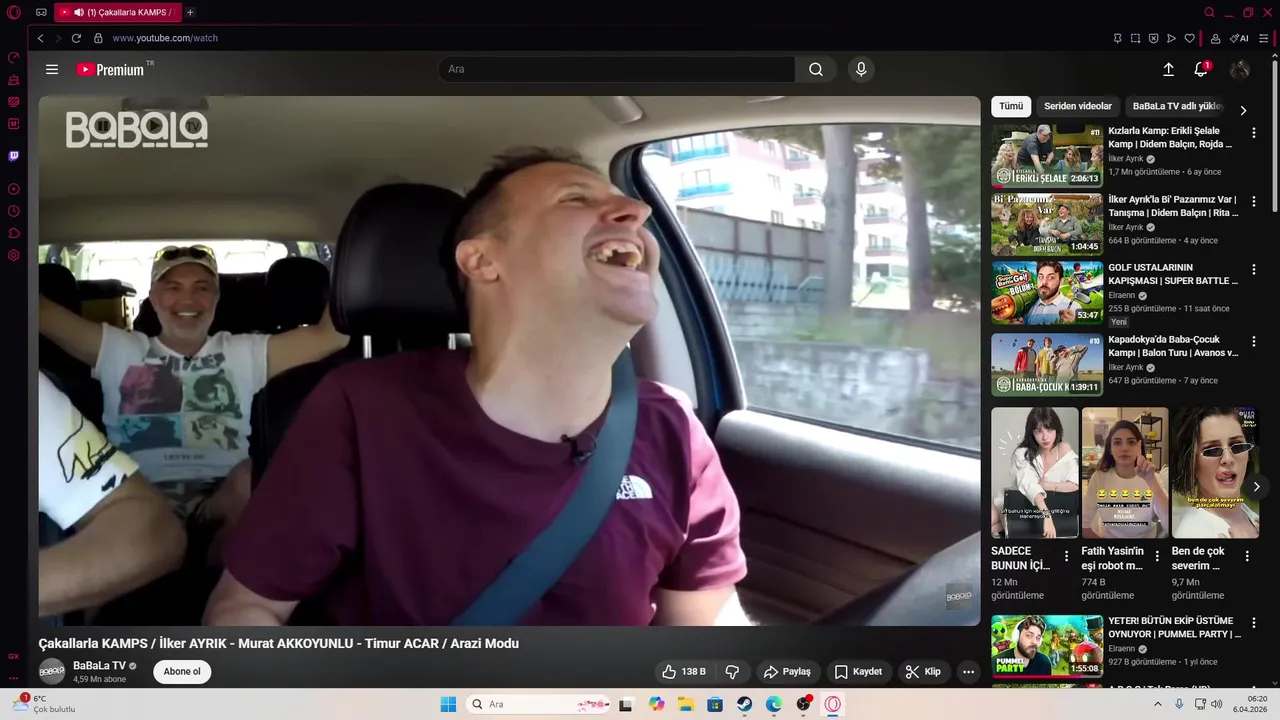Open Opera tab search magnifier
Viewport: 1280px width, 720px height.
(x=1209, y=12)
